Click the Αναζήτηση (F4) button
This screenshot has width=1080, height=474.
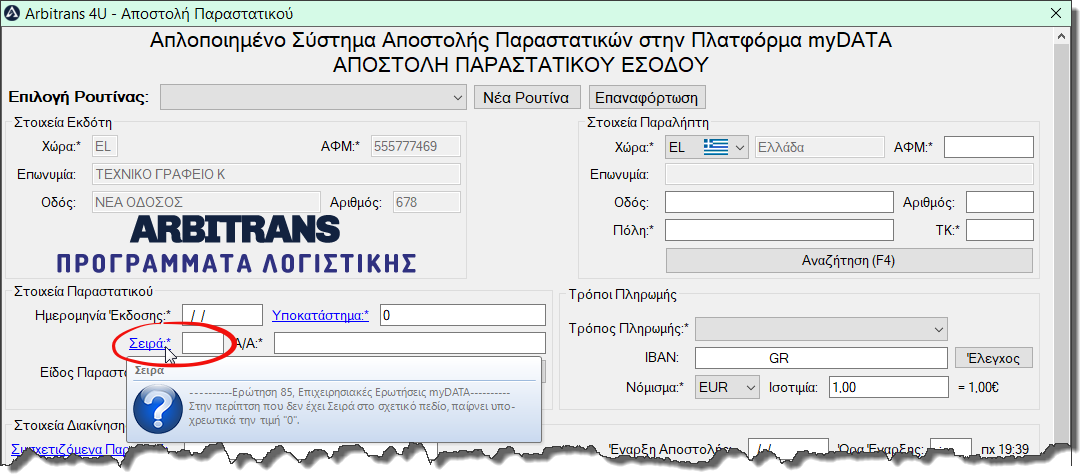849,260
